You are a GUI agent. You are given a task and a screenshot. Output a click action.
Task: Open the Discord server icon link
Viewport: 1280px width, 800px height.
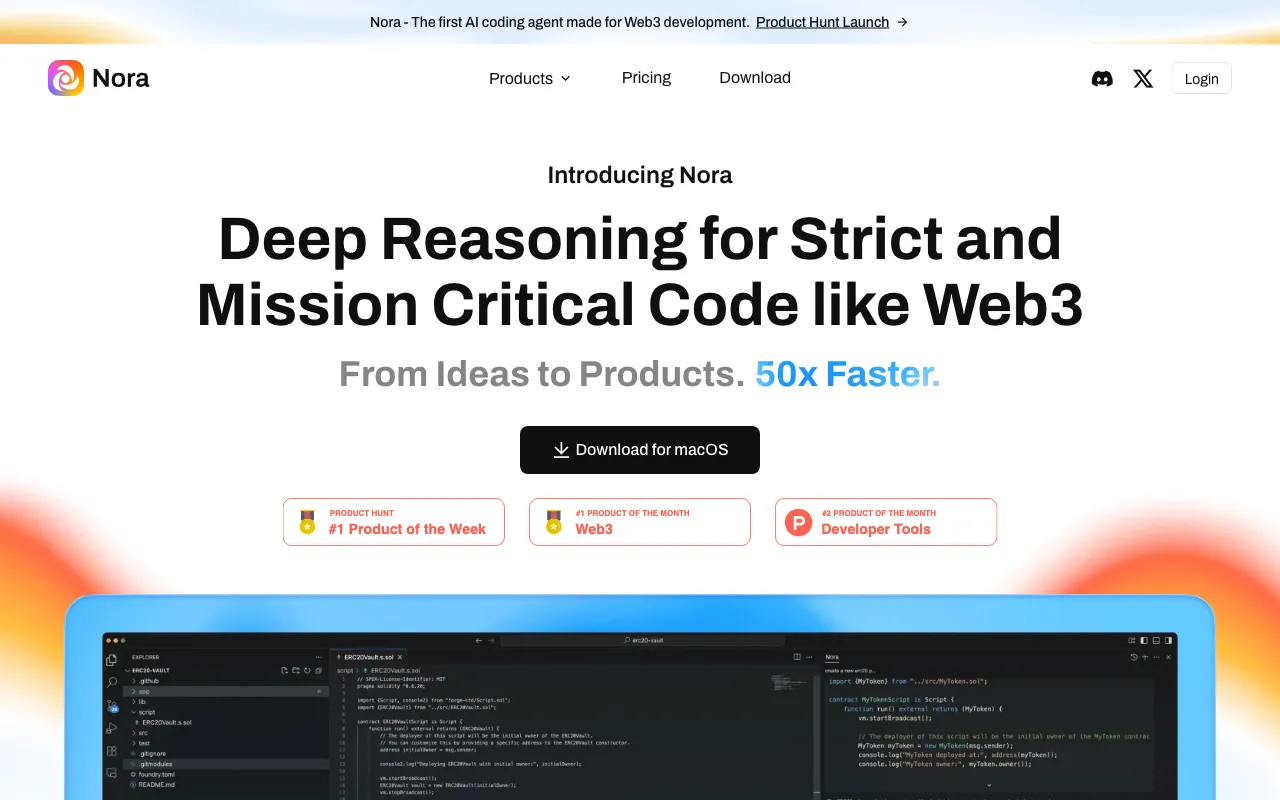1102,78
